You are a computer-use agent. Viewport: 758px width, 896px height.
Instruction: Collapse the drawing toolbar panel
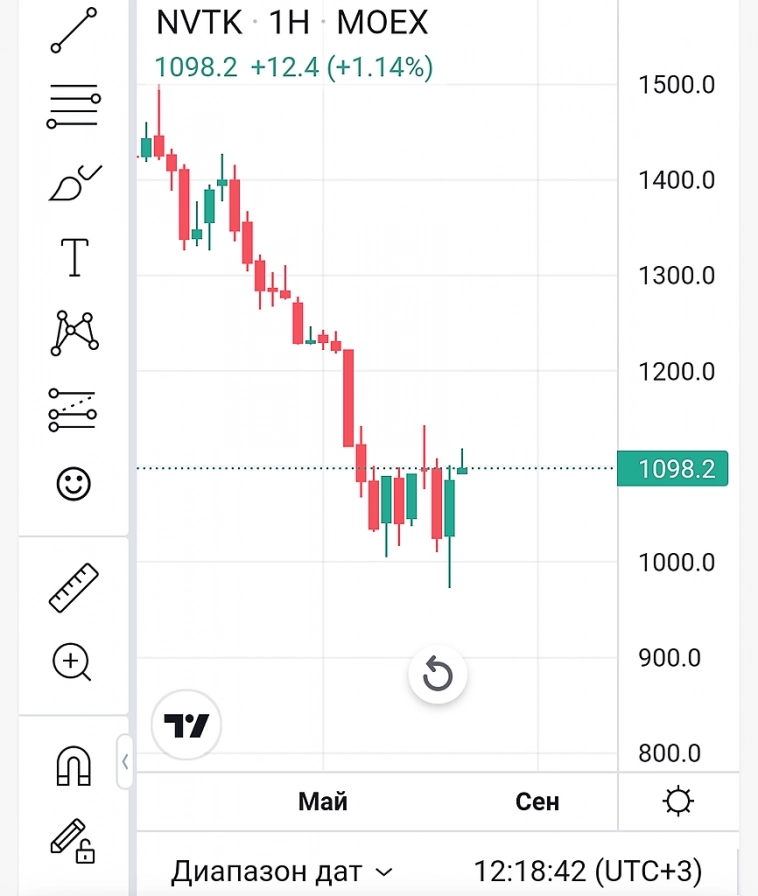pos(125,762)
